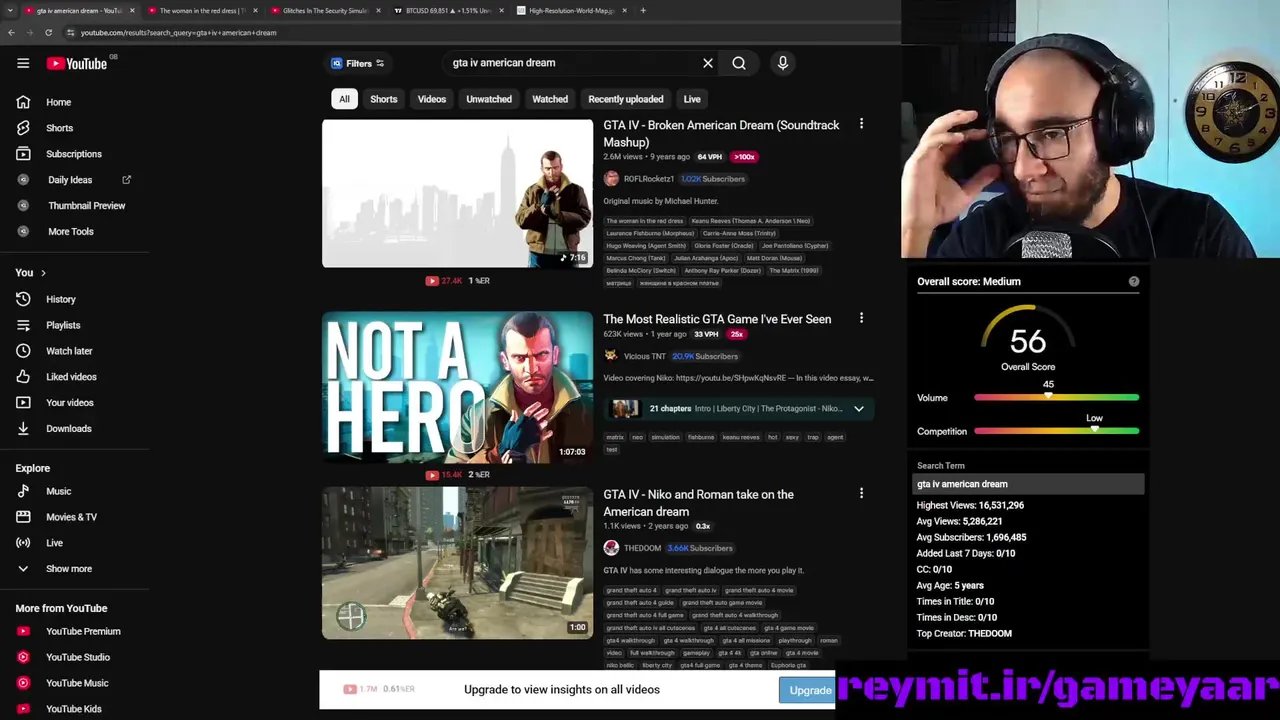Viewport: 1280px width, 720px height.
Task: Switch to High-Resolution-World-Map tab
Action: (x=572, y=11)
